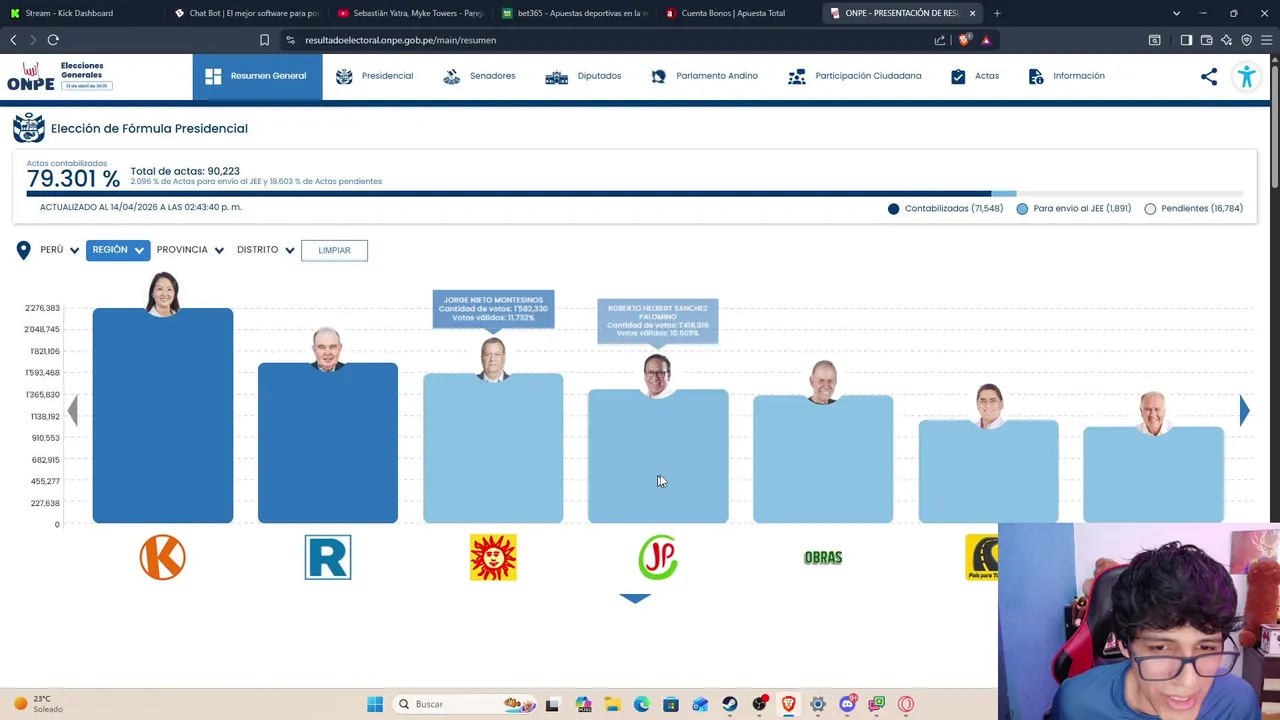Open the Settings gear in taskbar
The height and width of the screenshot is (720, 1280).
(x=817, y=704)
